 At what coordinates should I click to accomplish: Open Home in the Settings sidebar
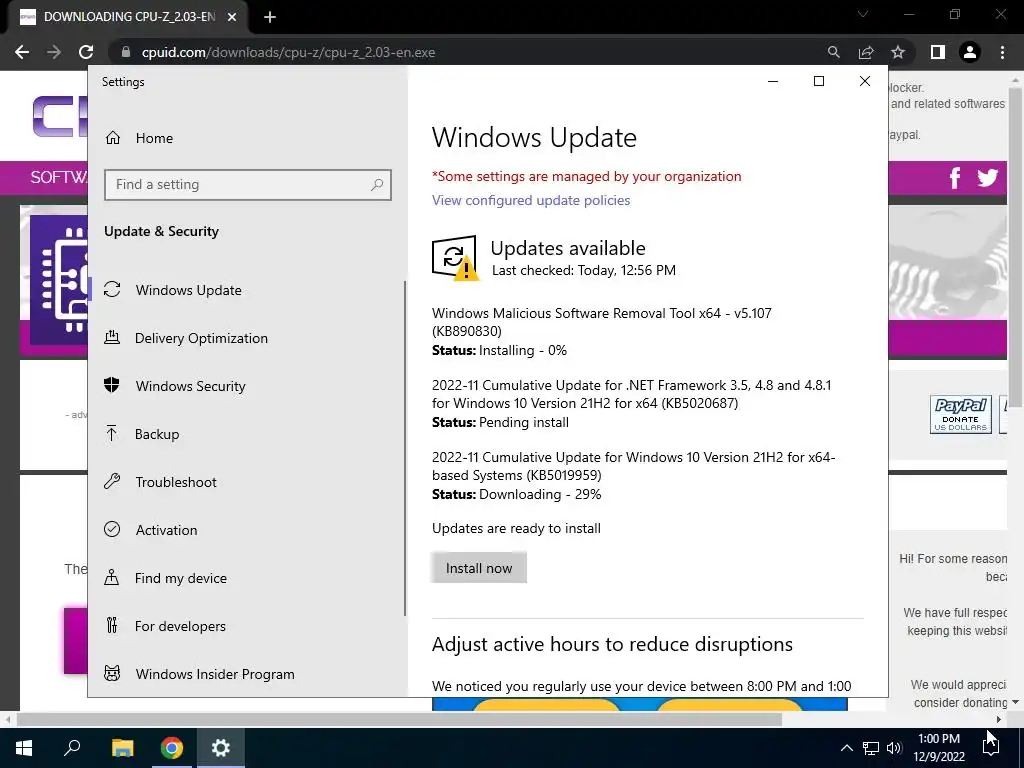(154, 138)
